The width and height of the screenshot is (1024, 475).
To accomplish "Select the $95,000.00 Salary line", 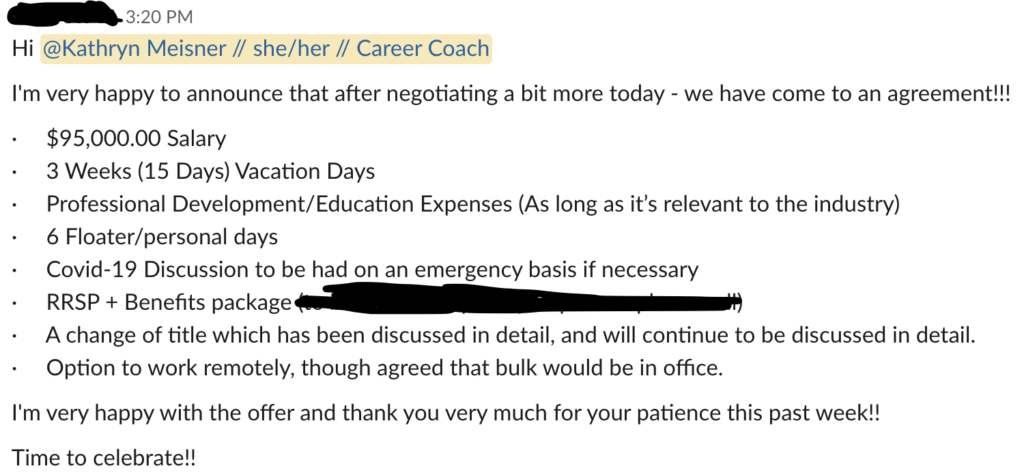I will (x=136, y=139).
